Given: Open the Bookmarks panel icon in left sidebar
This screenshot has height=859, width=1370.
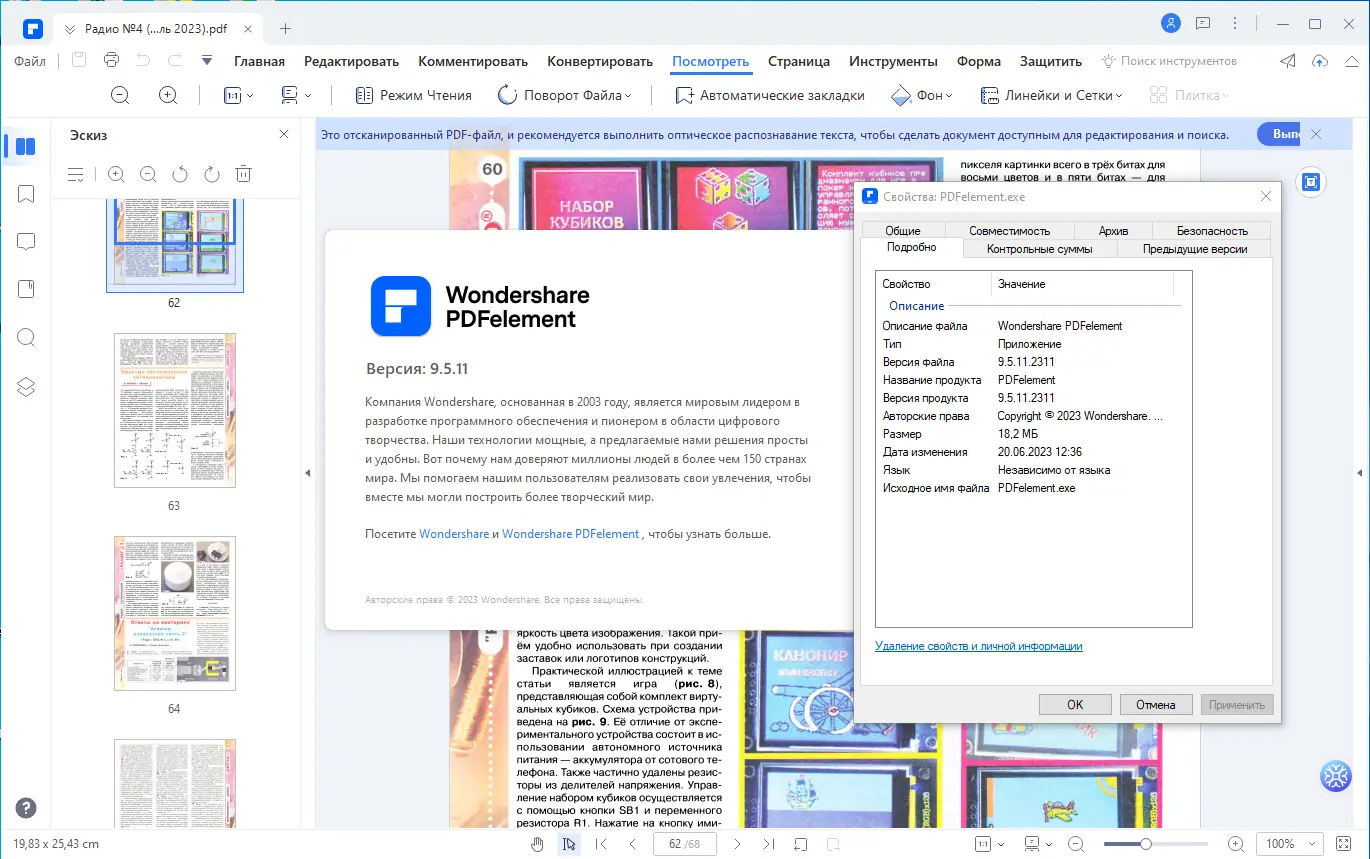Looking at the screenshot, I should [x=26, y=193].
